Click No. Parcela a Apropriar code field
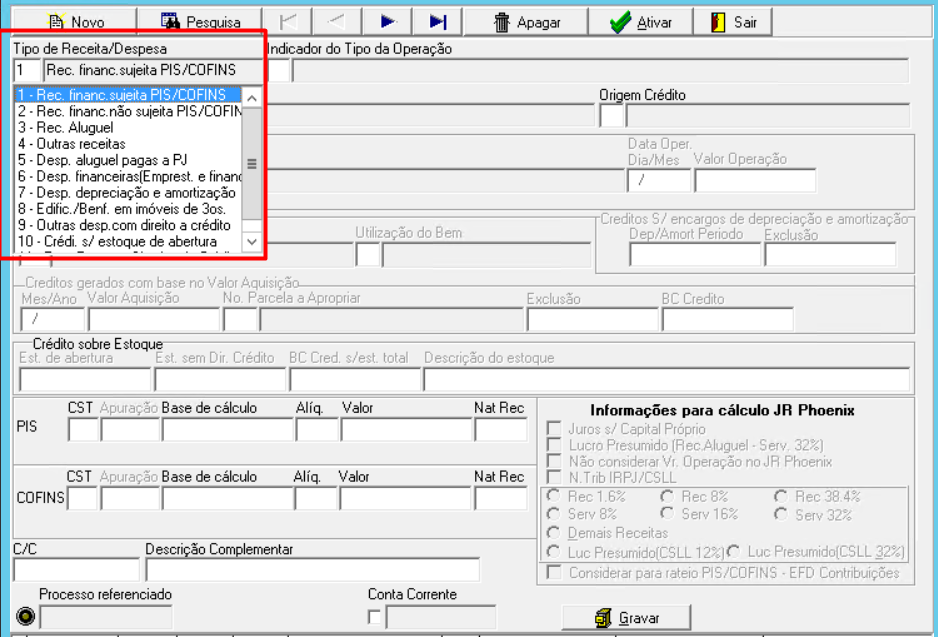 [x=240, y=319]
